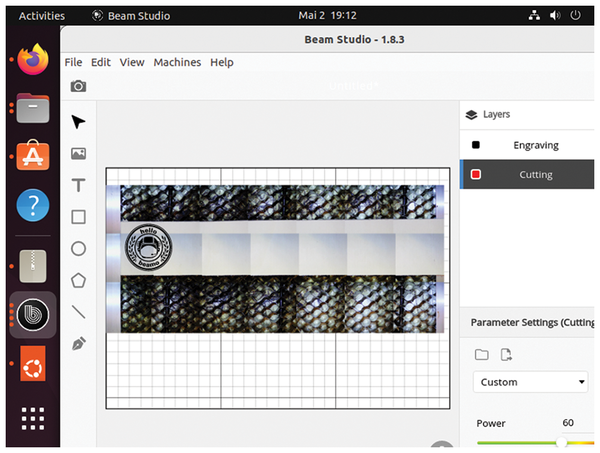This screenshot has width=600, height=453.
Task: Activate the Pen tool
Action: tap(79, 344)
